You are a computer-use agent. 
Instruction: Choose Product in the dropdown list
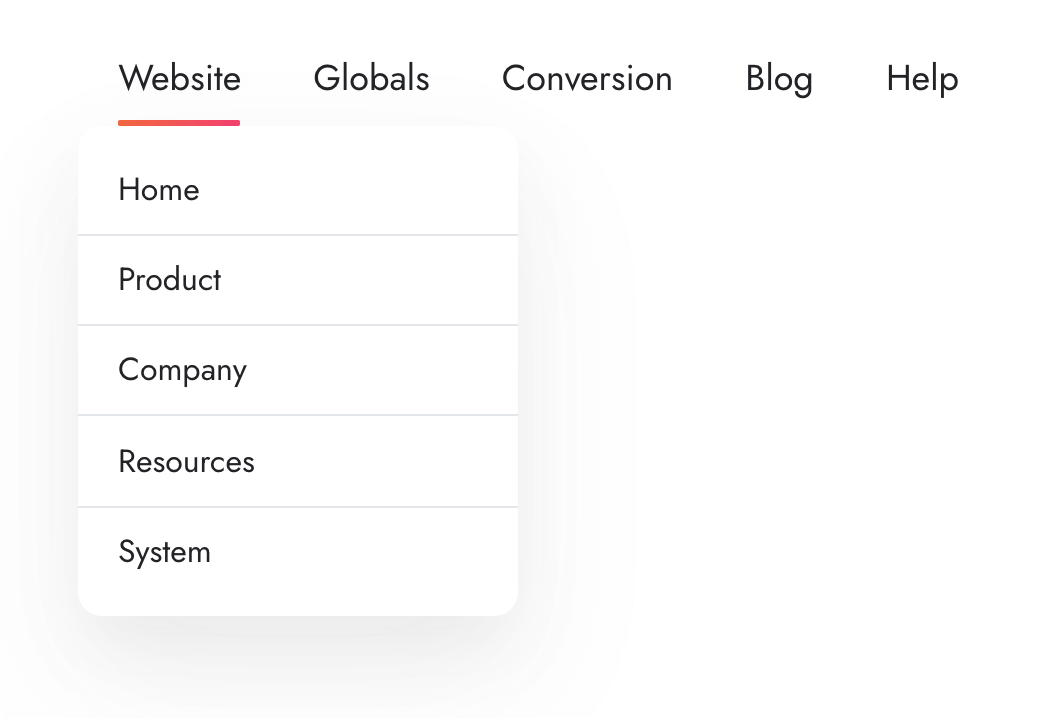[x=170, y=280]
